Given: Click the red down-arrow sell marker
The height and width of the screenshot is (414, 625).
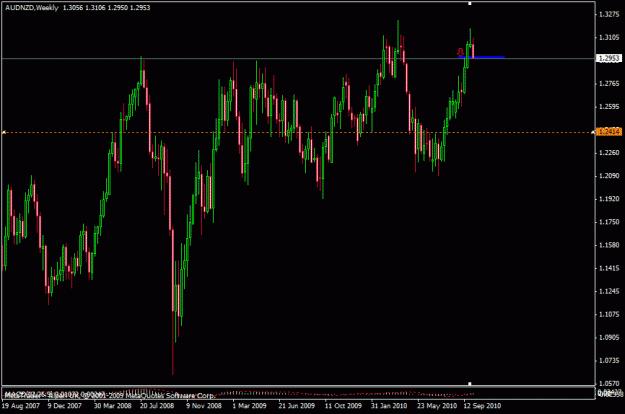Looking at the screenshot, I should click(461, 52).
